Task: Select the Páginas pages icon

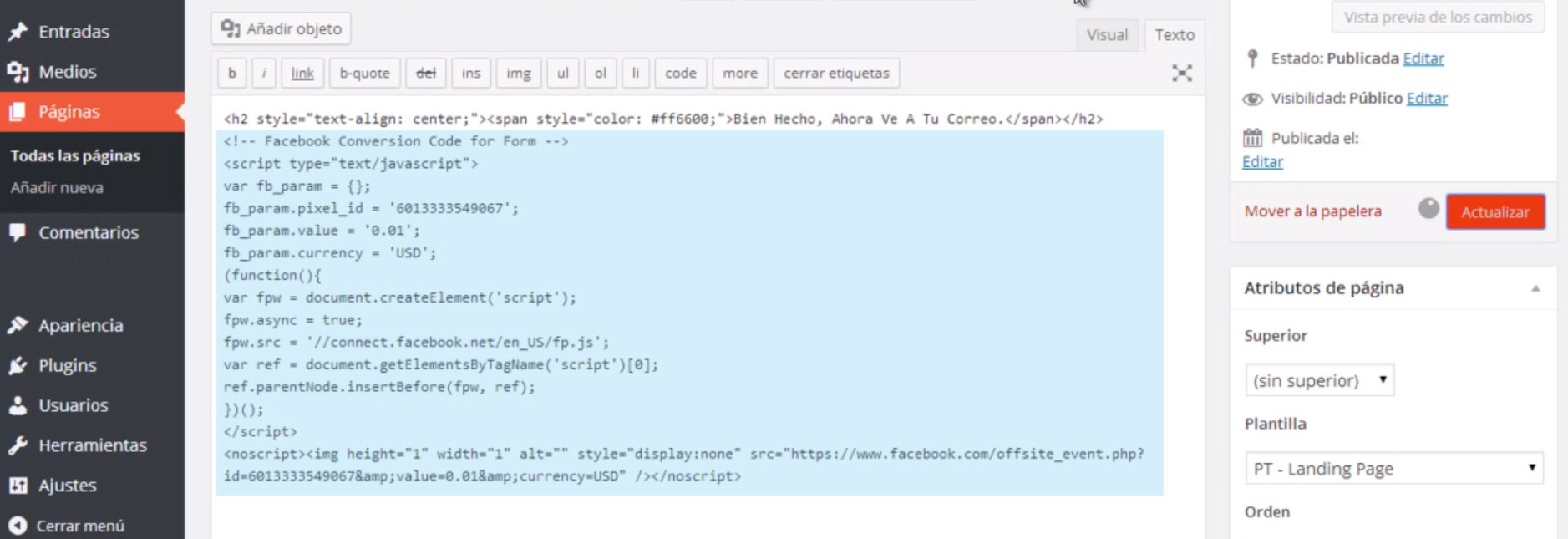Action: (18, 112)
